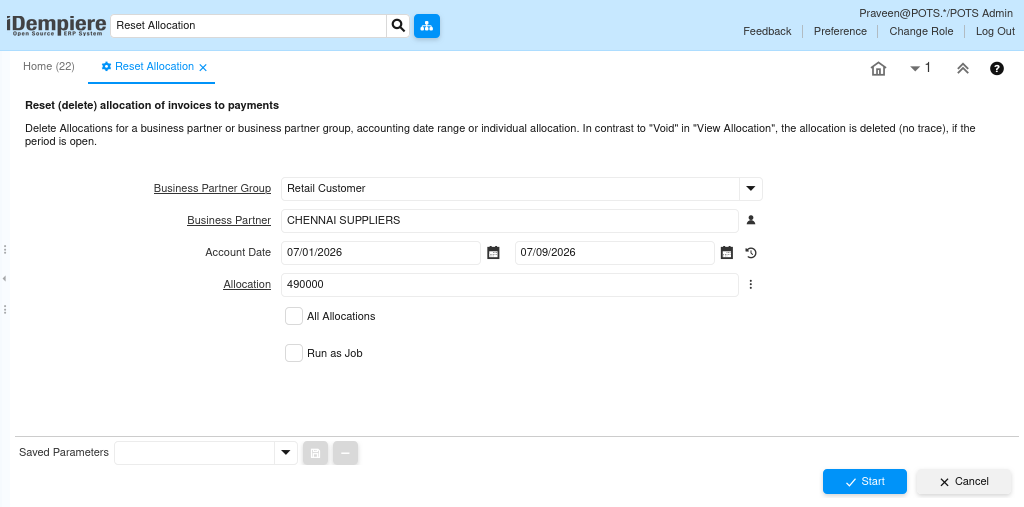Click the save parameters disk icon
The width and height of the screenshot is (1024, 507).
pyautogui.click(x=315, y=453)
